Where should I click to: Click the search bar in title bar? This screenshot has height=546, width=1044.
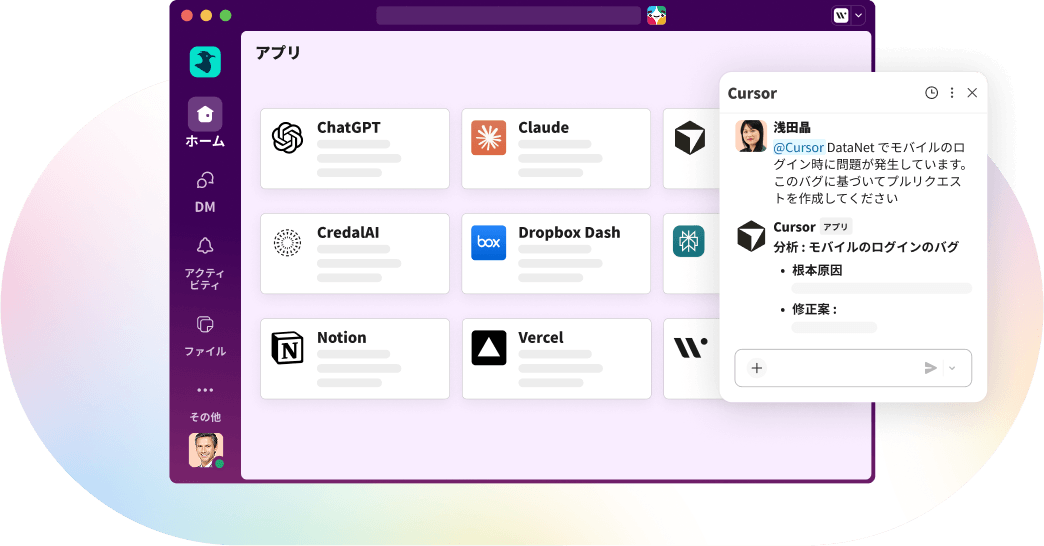click(509, 15)
